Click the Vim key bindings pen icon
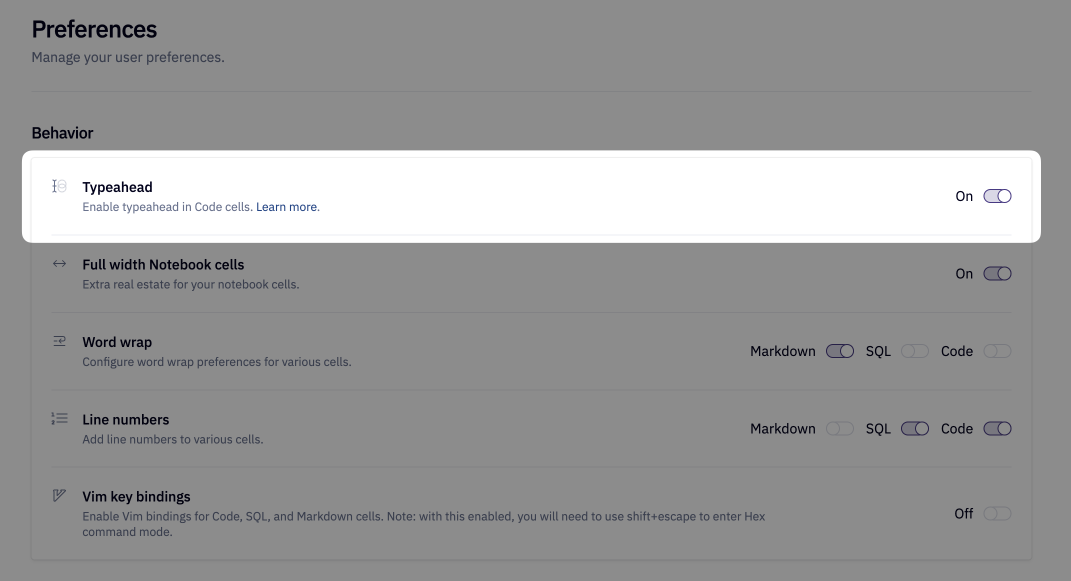Image resolution: width=1071 pixels, height=581 pixels. click(59, 496)
